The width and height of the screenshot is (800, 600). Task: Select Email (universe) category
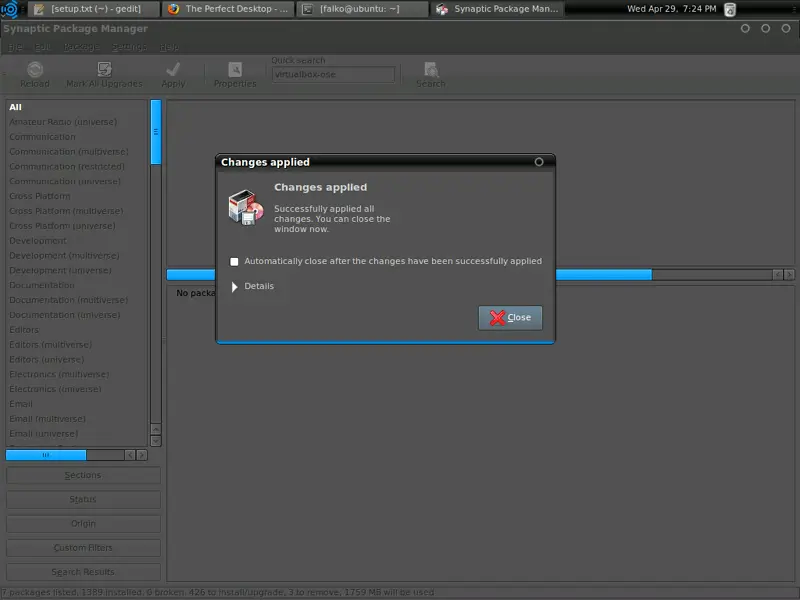(78, 434)
